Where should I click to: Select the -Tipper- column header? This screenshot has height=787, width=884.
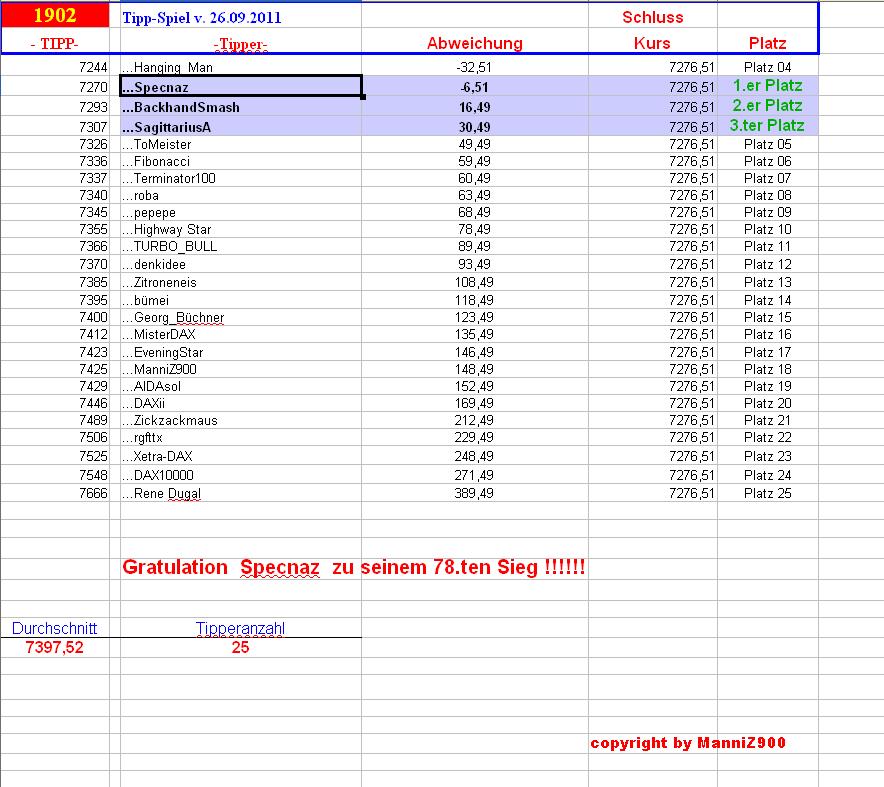click(241, 44)
